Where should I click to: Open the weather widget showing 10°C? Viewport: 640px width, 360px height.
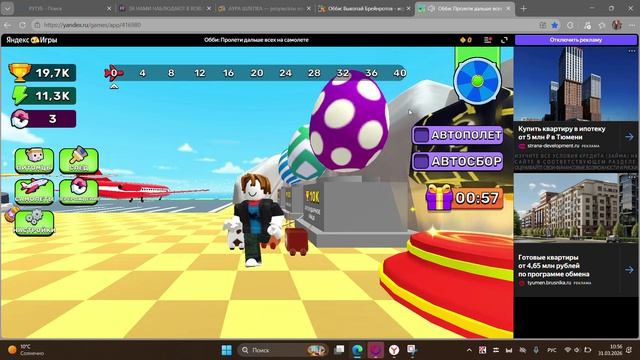tap(26, 350)
